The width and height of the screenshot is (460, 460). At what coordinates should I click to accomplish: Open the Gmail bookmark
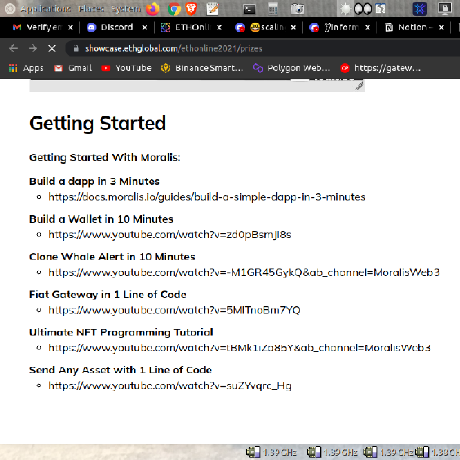(73, 68)
